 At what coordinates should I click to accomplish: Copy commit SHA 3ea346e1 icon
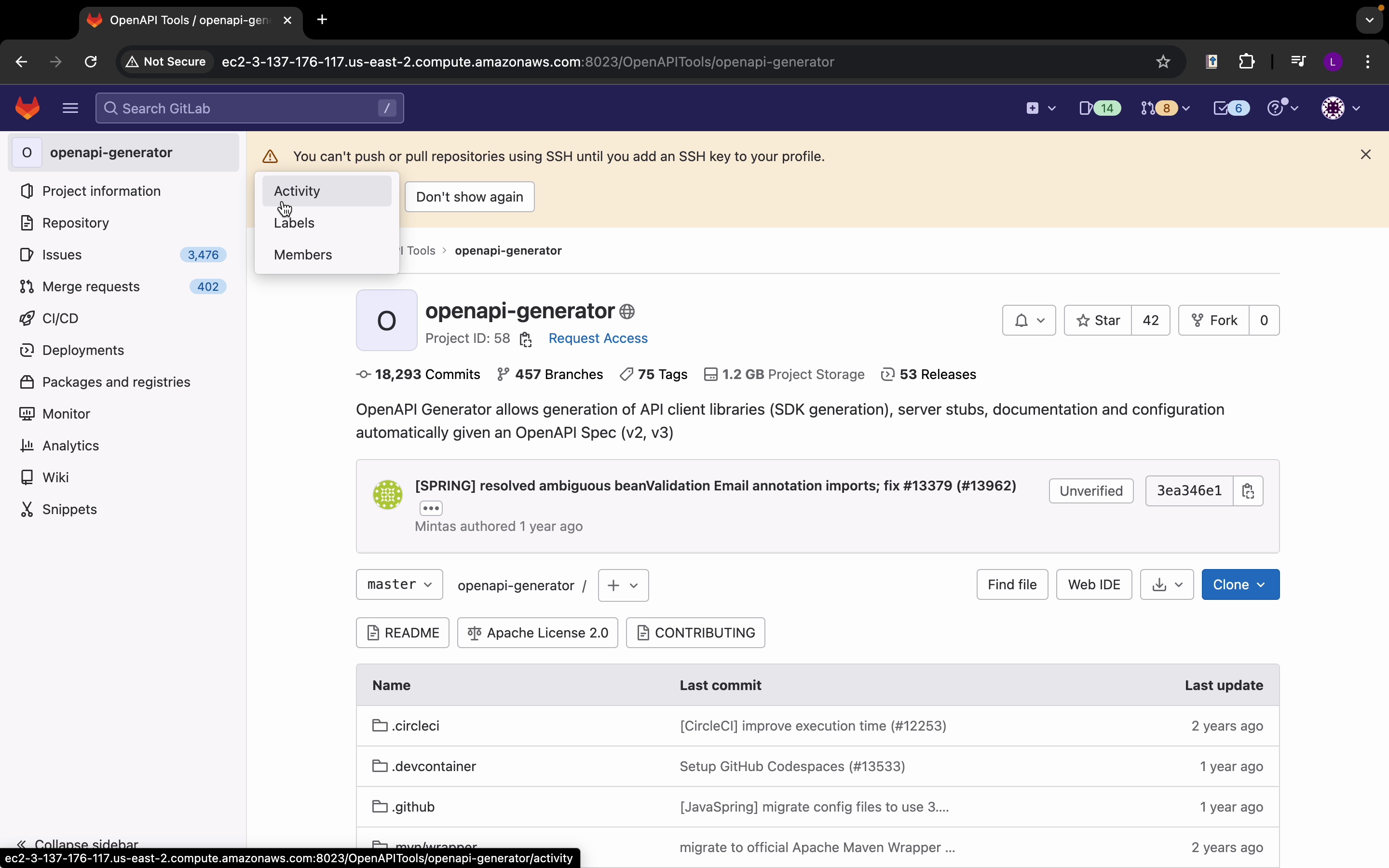point(1248,491)
